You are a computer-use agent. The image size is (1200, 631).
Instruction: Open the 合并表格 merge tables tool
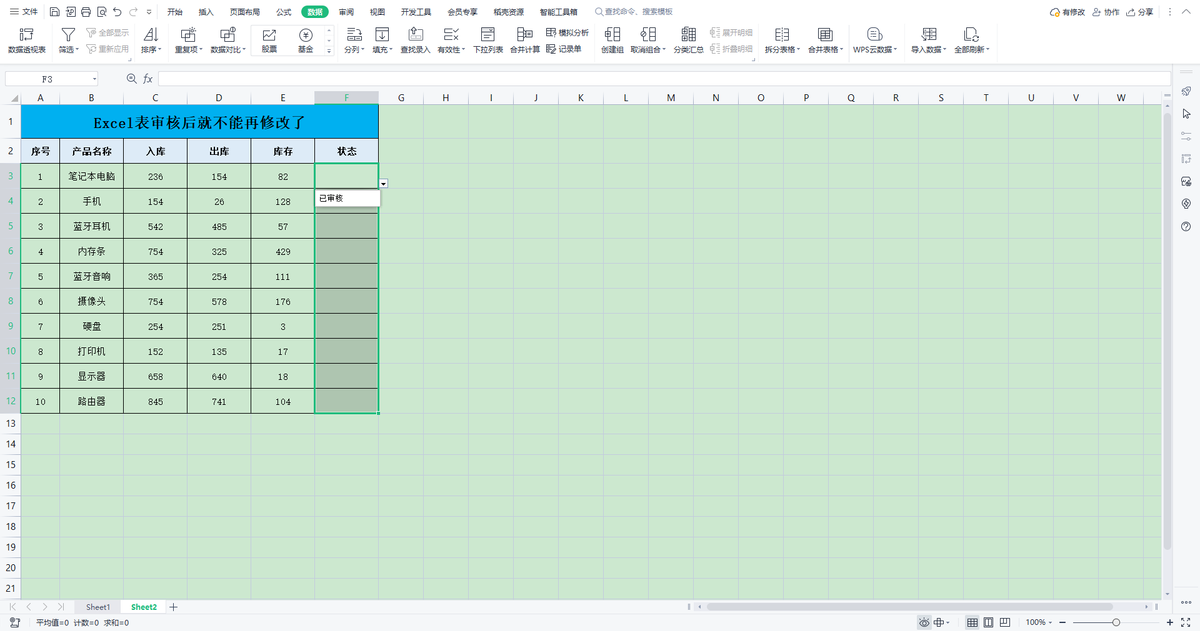point(824,41)
